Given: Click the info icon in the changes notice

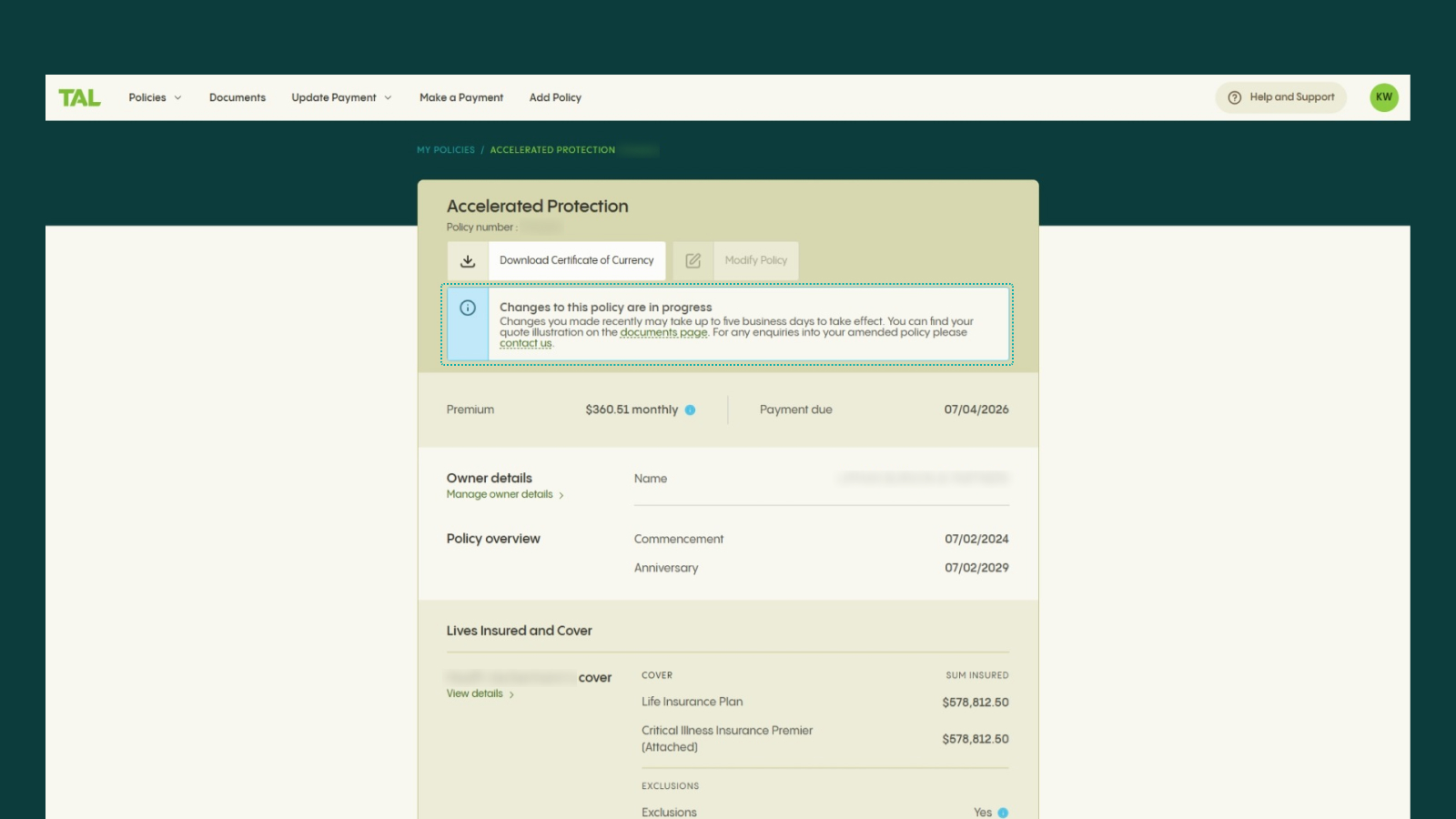Looking at the screenshot, I should point(468,308).
